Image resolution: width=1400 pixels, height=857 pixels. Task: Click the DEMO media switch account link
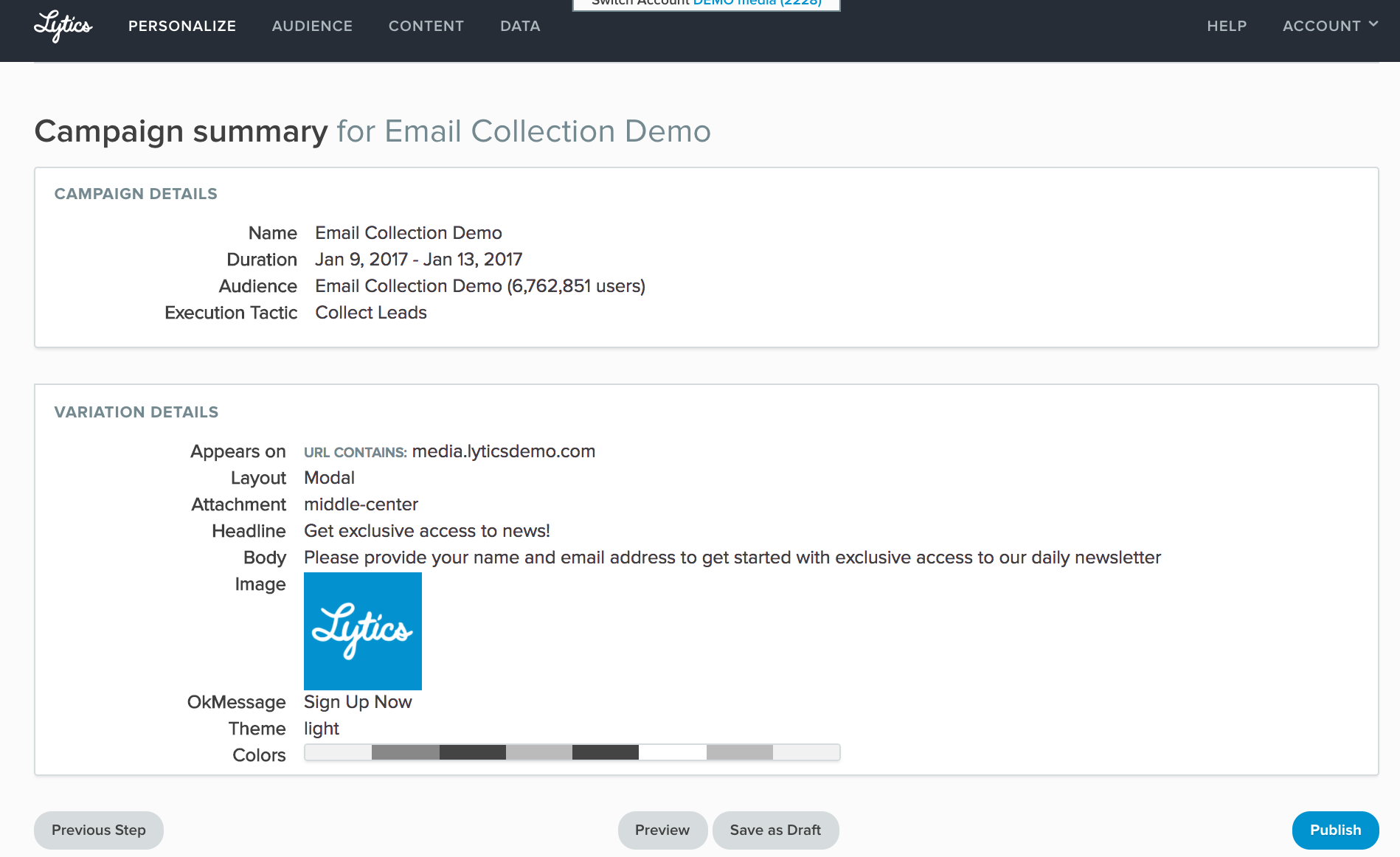tap(758, 3)
